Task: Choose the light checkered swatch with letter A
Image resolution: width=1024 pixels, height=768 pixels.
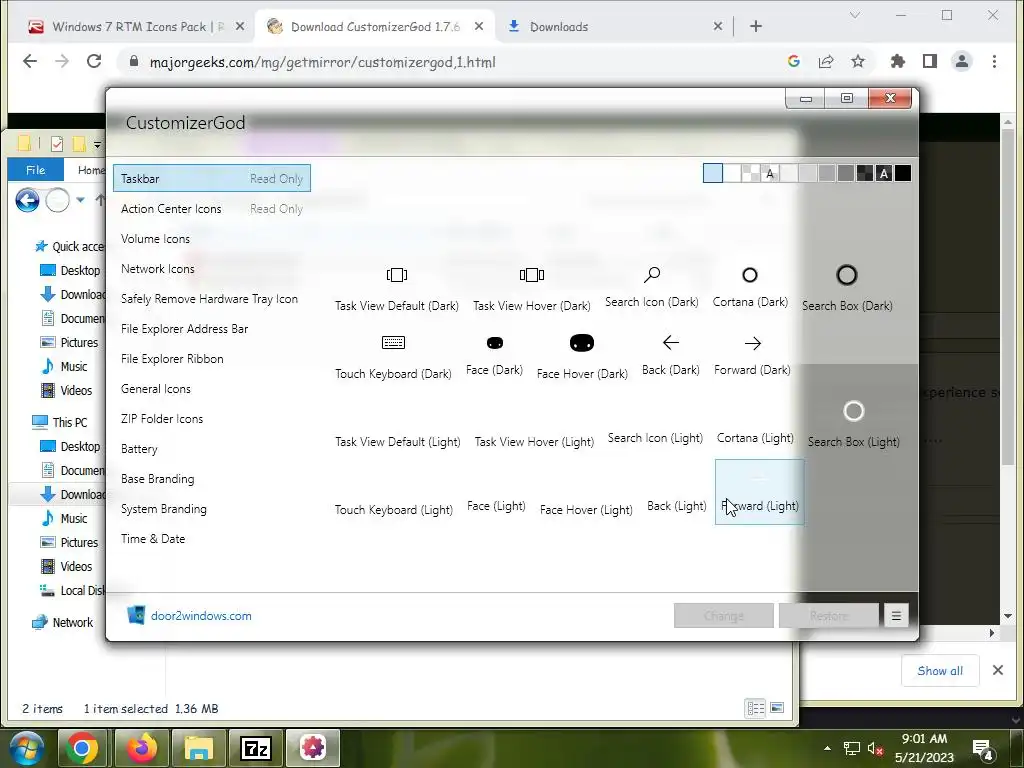Action: pyautogui.click(x=770, y=173)
